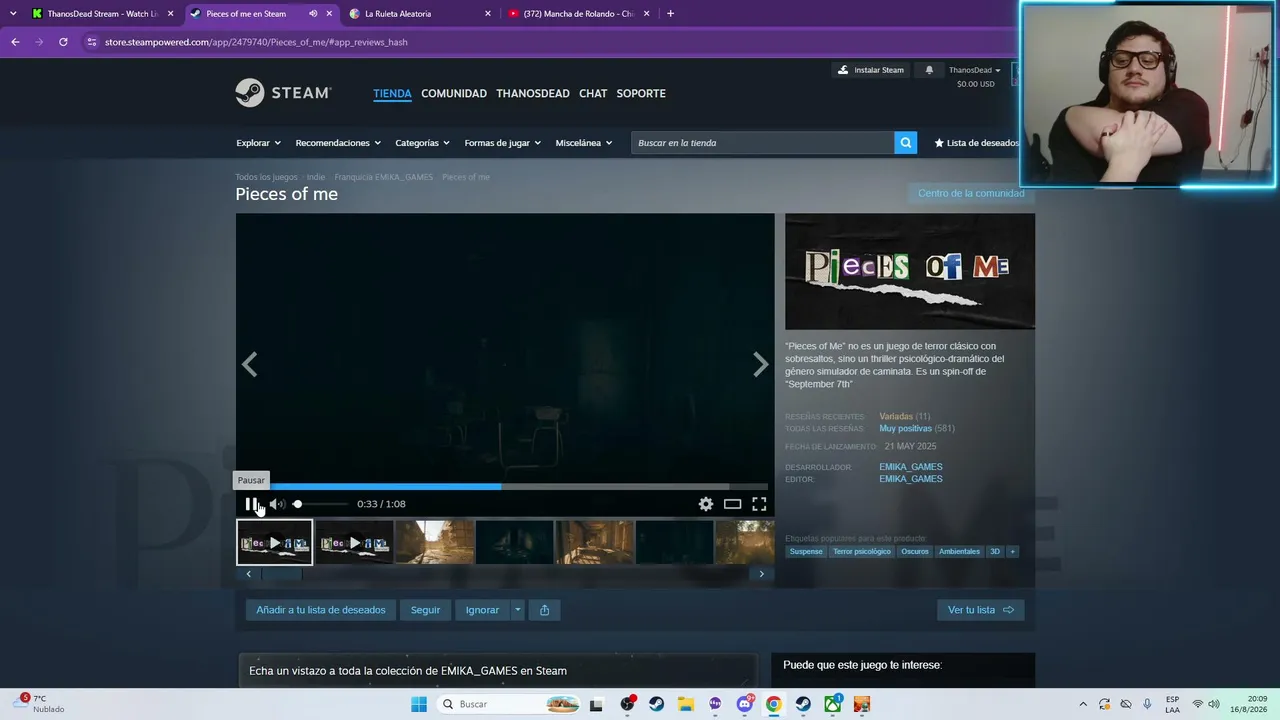Open Muy positivas reviews link

[x=906, y=429]
